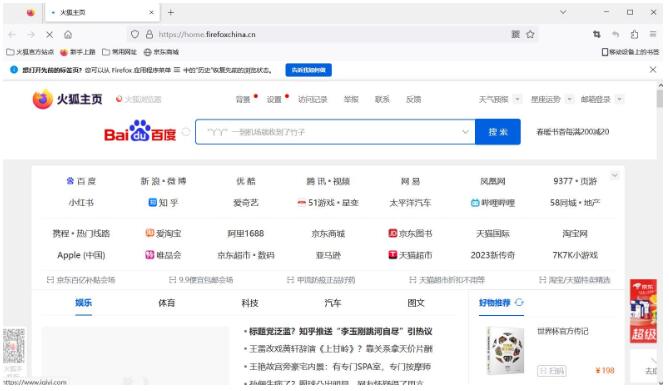Viewport: 669px width, 391px height.
Task: Open a new browser tab with plus
Action: [x=171, y=12]
